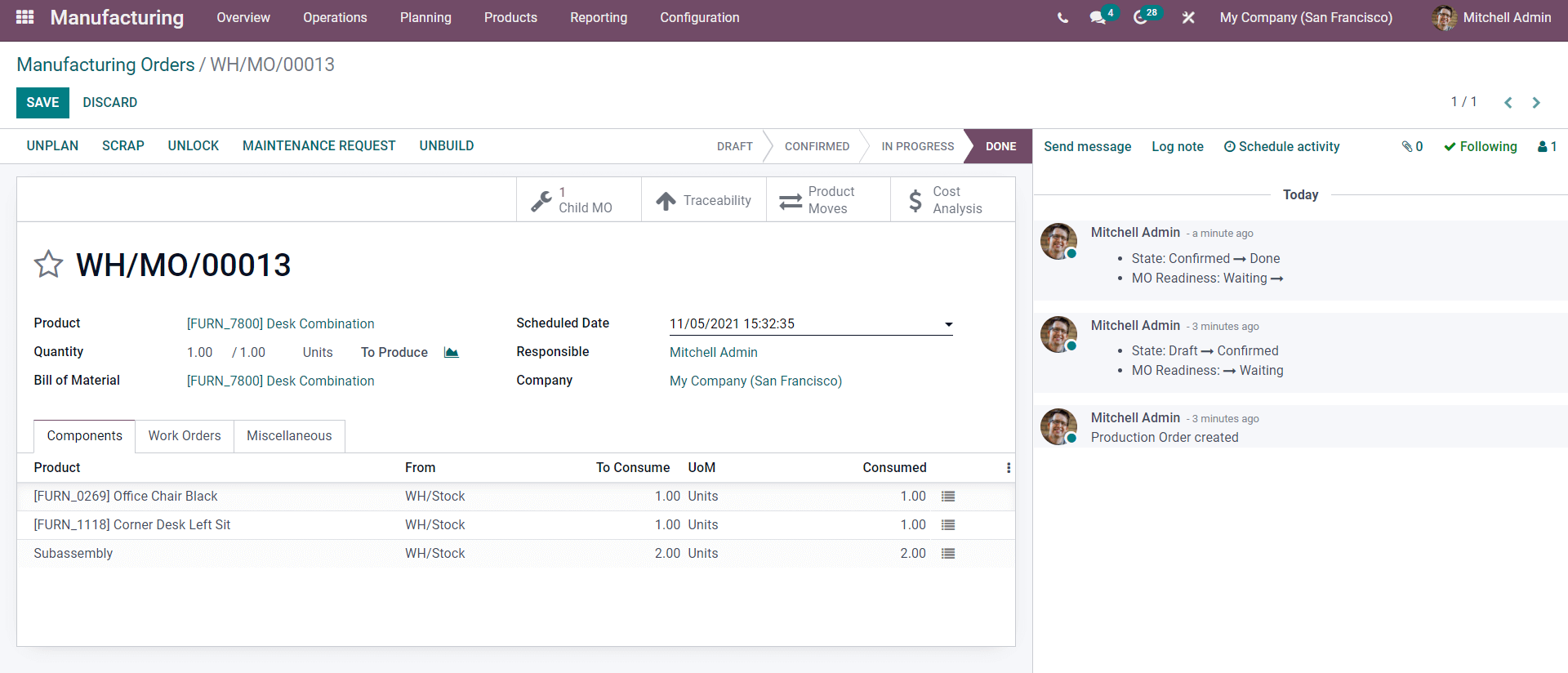Click the Schedule activity link

coord(1281,147)
